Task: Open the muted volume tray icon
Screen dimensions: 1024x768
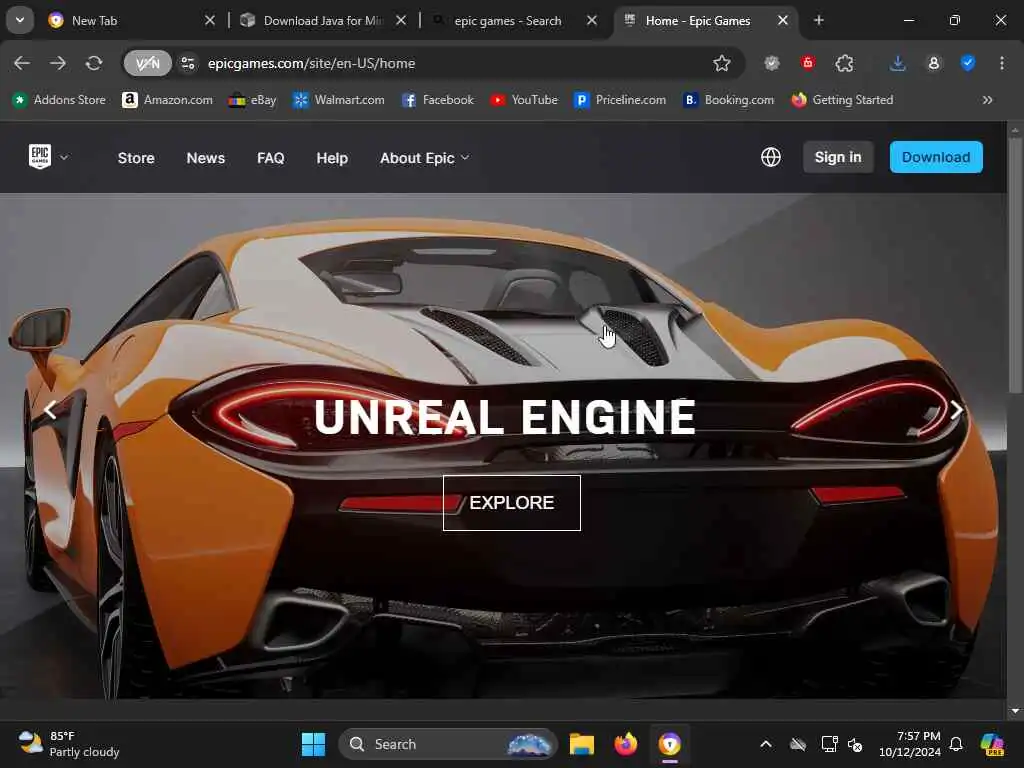Action: point(856,744)
